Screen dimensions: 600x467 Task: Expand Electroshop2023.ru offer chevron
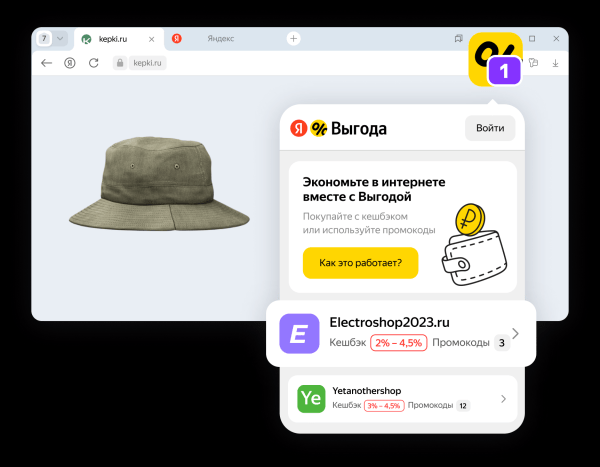click(515, 333)
